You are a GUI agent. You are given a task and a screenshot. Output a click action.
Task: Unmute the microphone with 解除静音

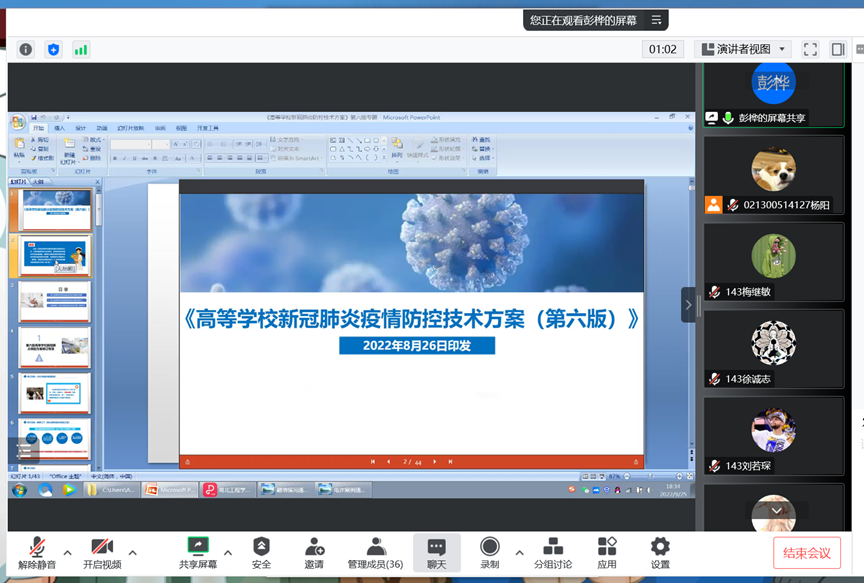click(37, 553)
